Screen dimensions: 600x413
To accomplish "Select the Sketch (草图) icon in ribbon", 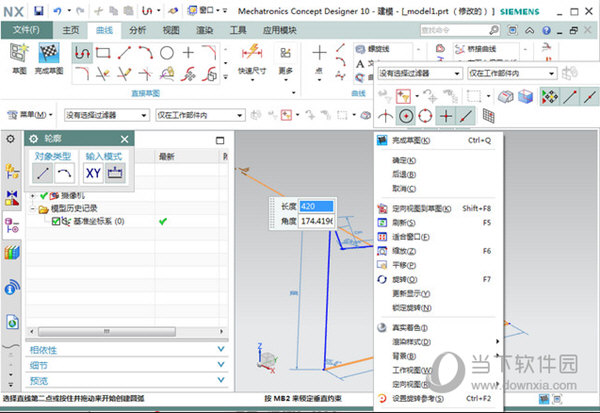I will 19,54.
